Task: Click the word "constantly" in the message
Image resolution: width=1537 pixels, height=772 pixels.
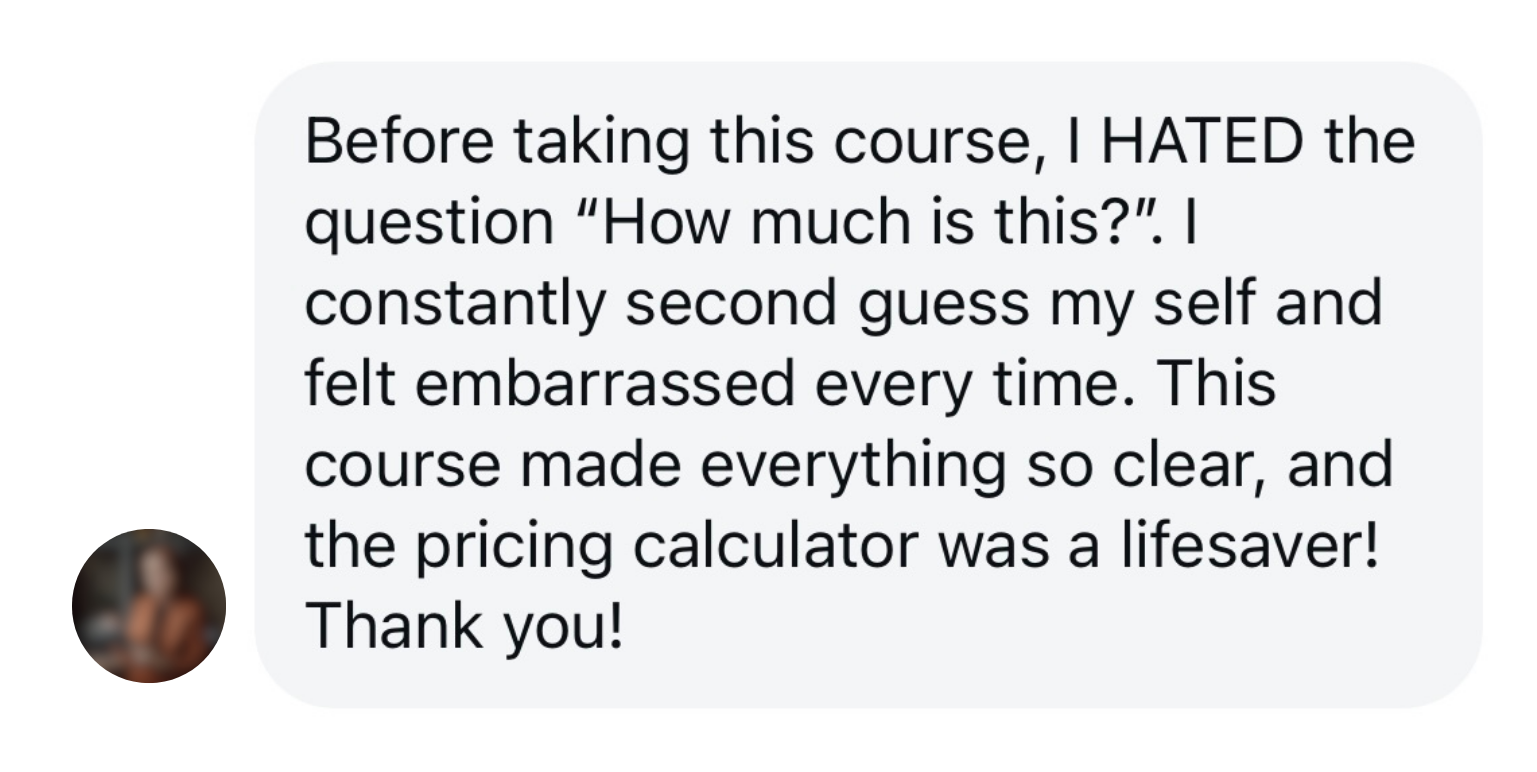Action: click(454, 305)
